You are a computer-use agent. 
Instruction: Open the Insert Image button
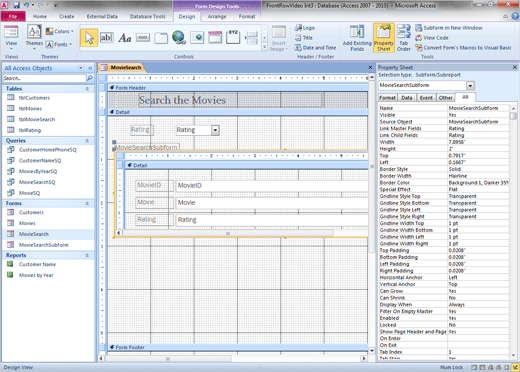click(x=279, y=38)
